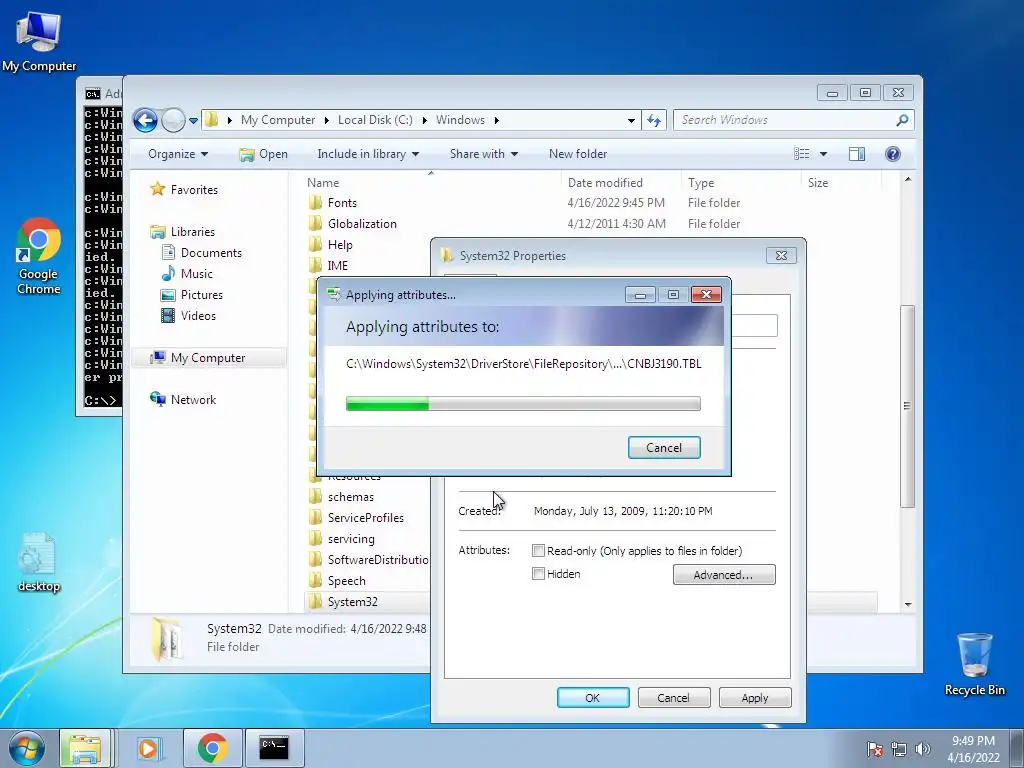Open Windows Explorer taskbar icon
Viewport: 1024px width, 768px height.
85,748
